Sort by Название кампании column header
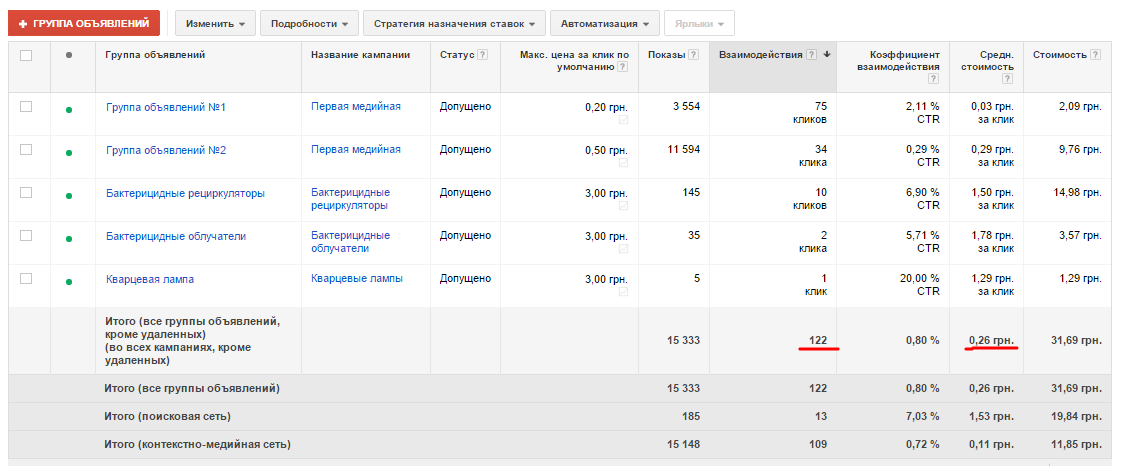 (x=360, y=55)
